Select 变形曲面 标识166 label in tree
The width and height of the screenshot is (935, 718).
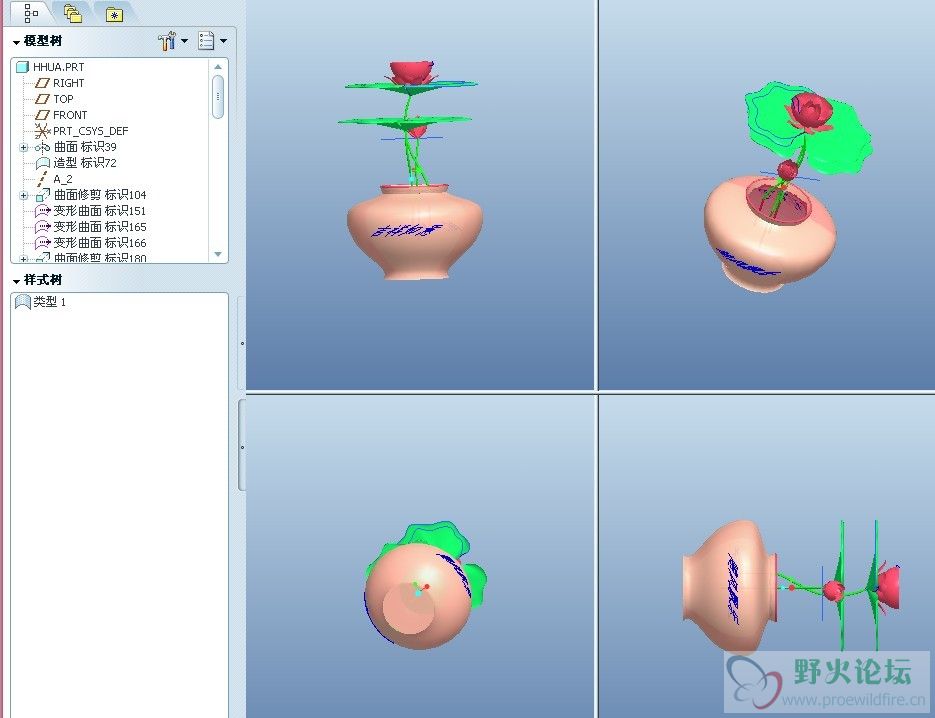pos(100,243)
